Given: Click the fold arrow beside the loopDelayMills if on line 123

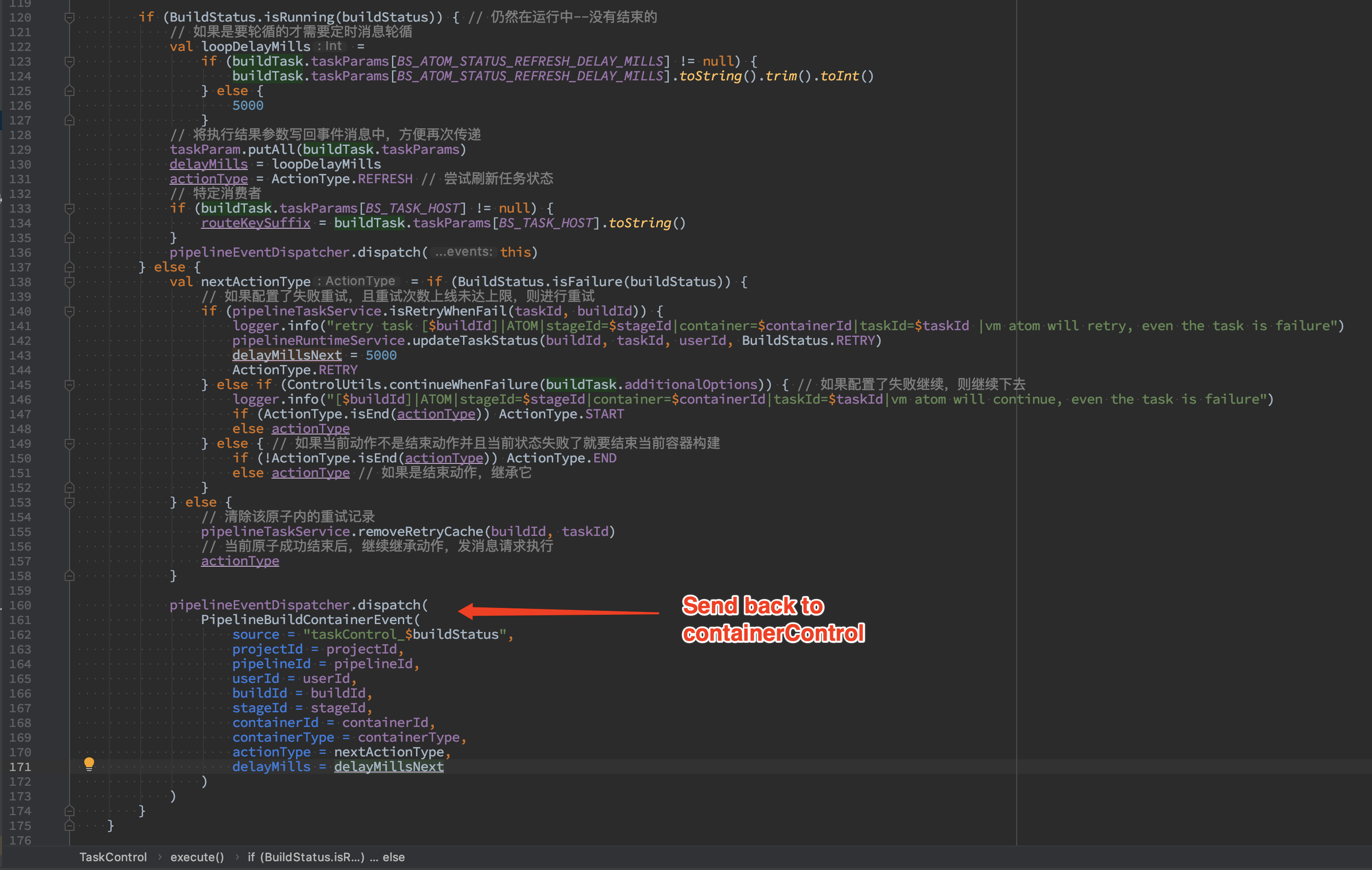Looking at the screenshot, I should 69,60.
